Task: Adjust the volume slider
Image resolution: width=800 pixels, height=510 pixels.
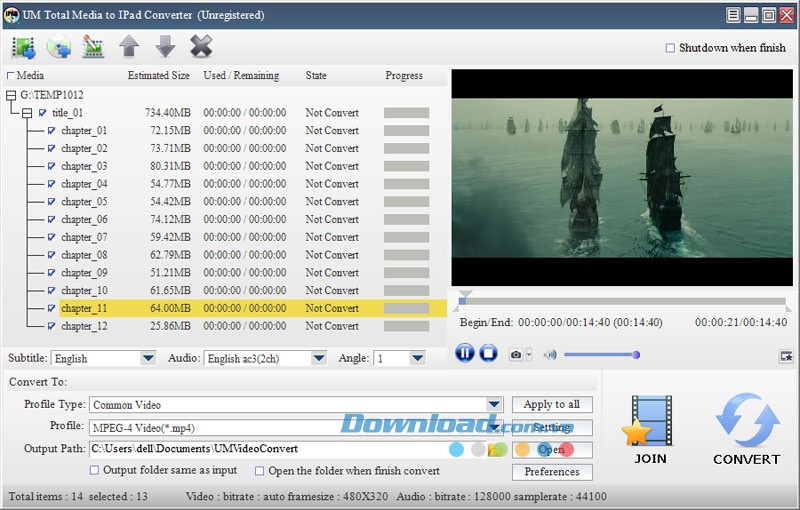Action: click(601, 355)
